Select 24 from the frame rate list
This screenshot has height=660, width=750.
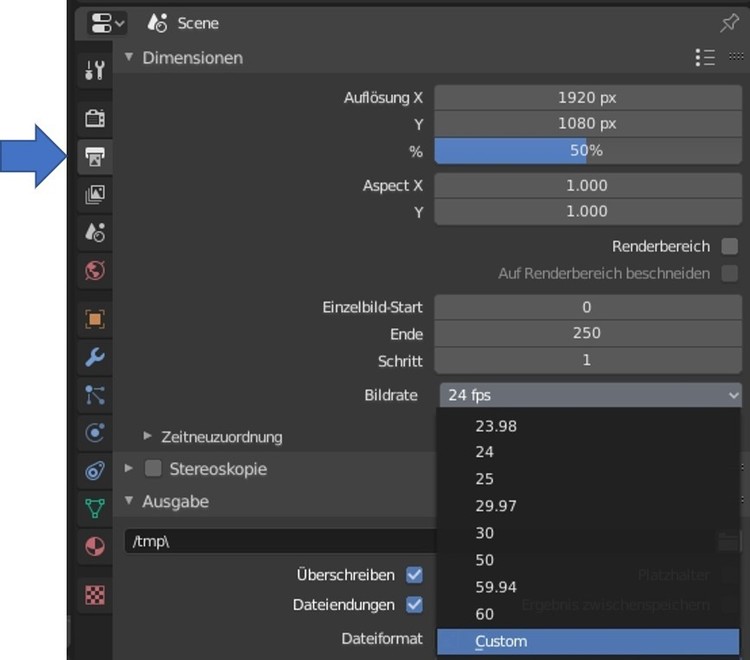pos(588,452)
